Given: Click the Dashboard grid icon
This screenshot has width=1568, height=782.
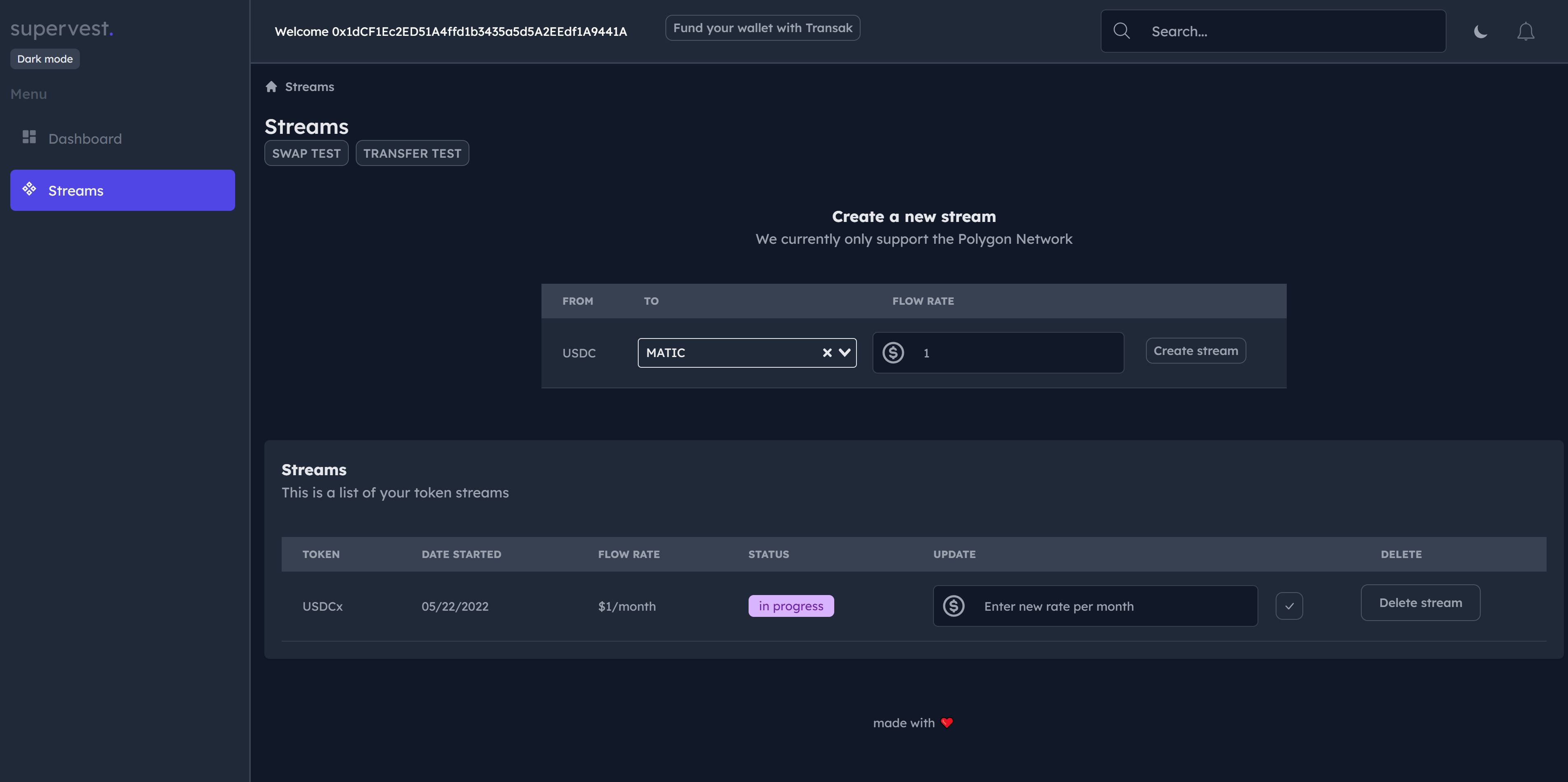Looking at the screenshot, I should [x=29, y=138].
